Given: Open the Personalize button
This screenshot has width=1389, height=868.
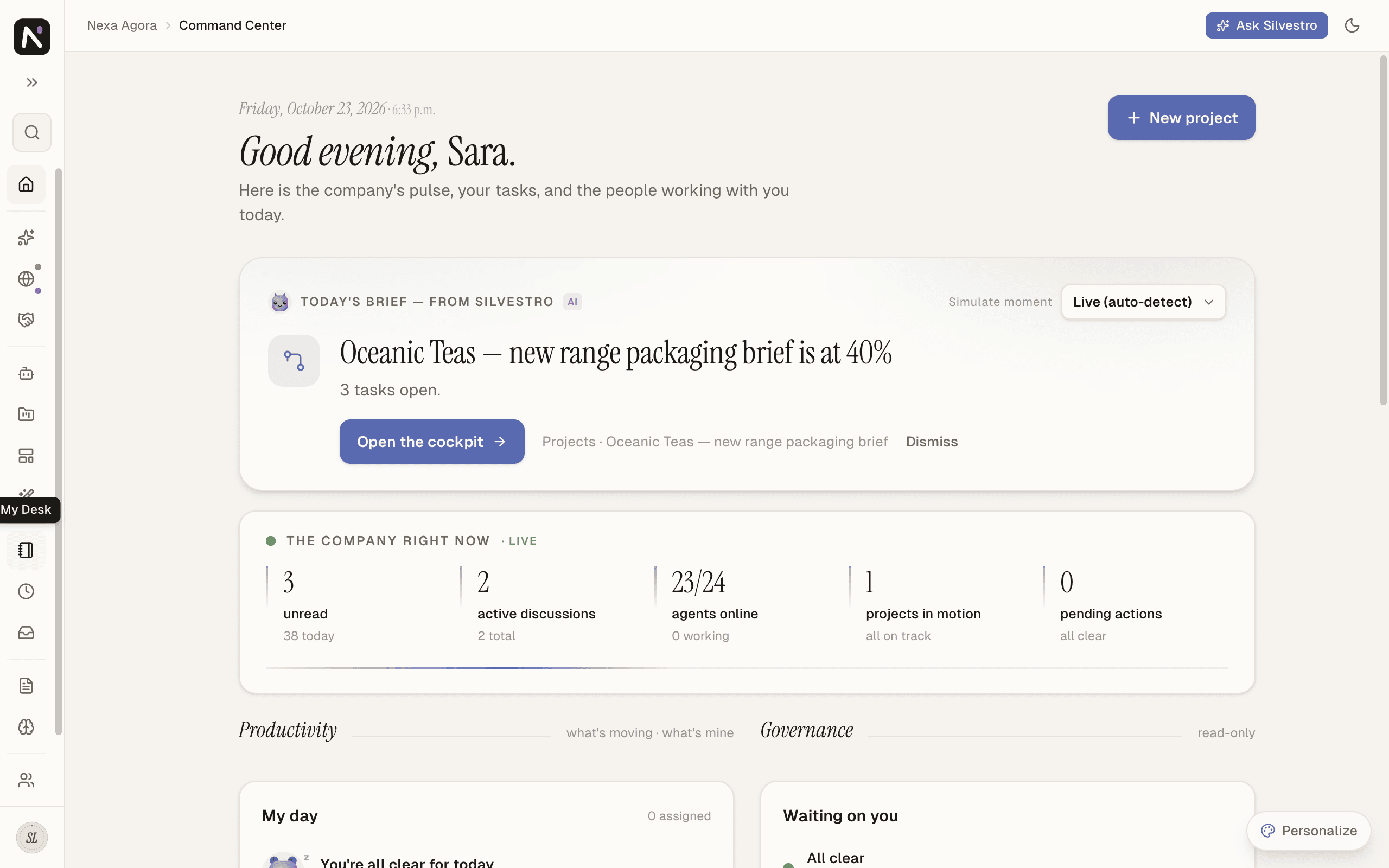Looking at the screenshot, I should [x=1309, y=831].
